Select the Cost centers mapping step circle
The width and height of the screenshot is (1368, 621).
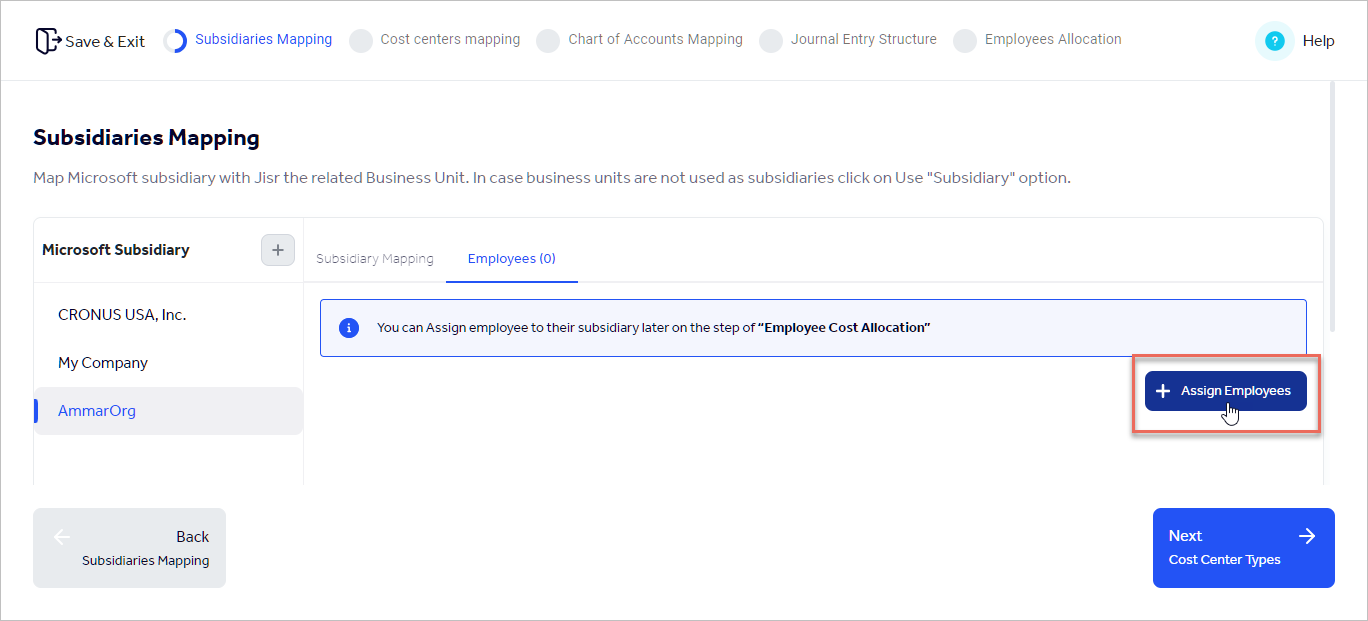(360, 40)
